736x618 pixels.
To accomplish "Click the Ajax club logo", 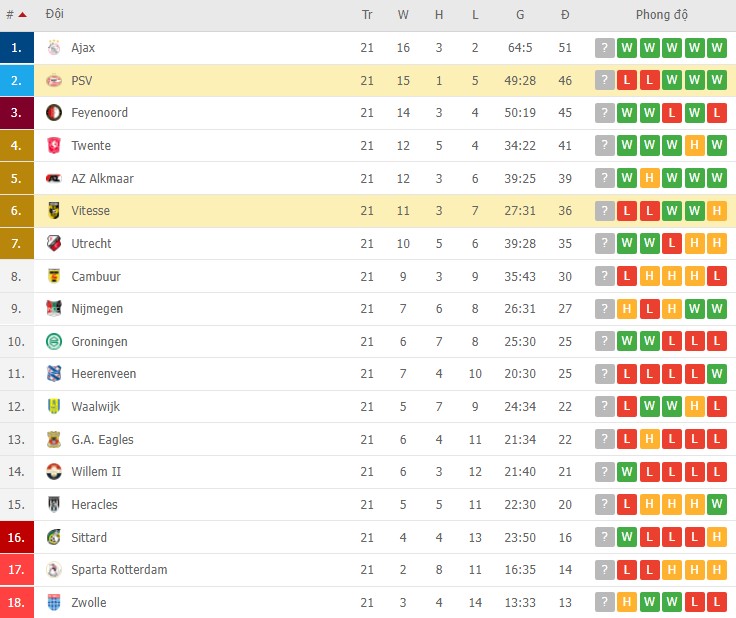I will tap(54, 48).
